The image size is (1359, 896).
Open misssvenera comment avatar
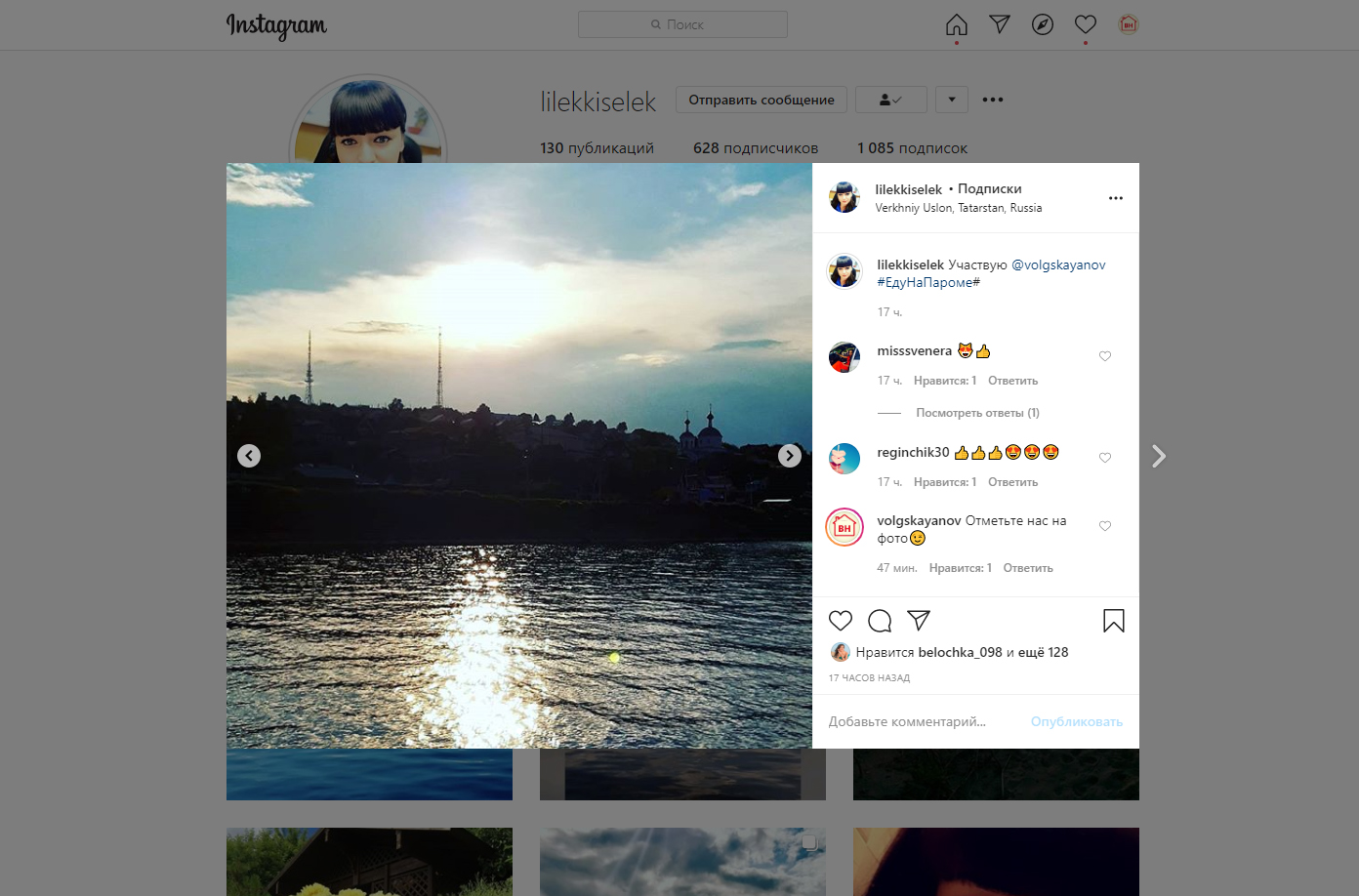point(844,357)
